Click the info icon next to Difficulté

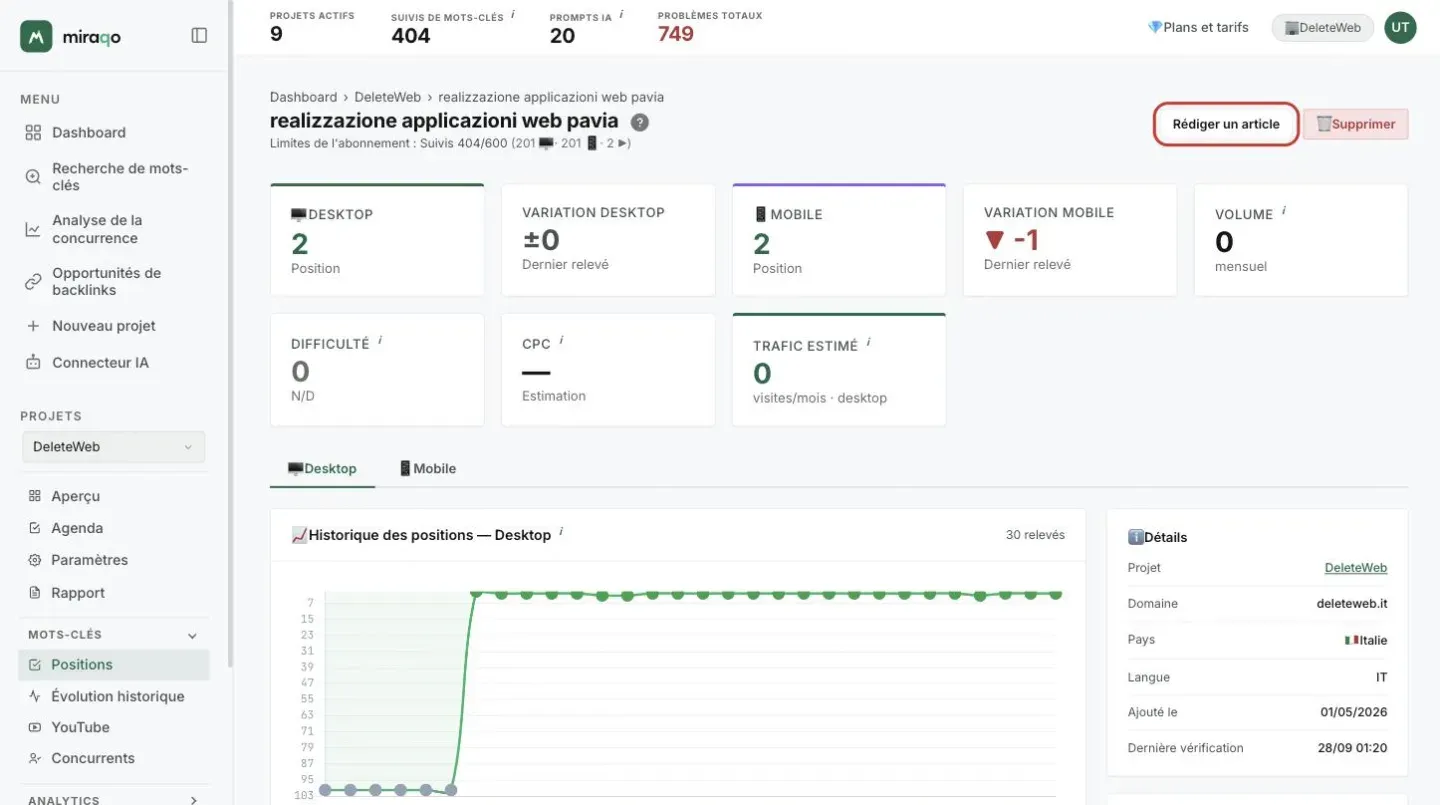pos(380,341)
